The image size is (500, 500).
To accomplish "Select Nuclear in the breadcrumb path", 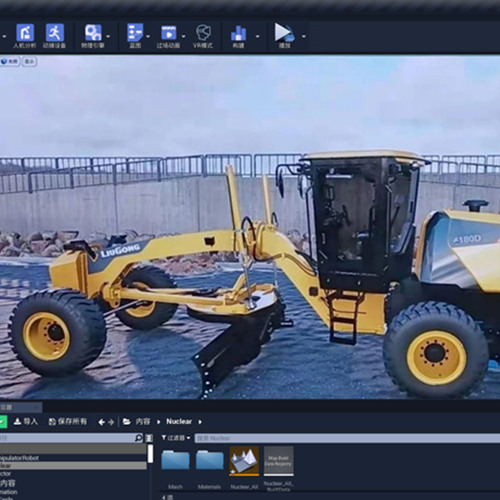I will tap(179, 422).
